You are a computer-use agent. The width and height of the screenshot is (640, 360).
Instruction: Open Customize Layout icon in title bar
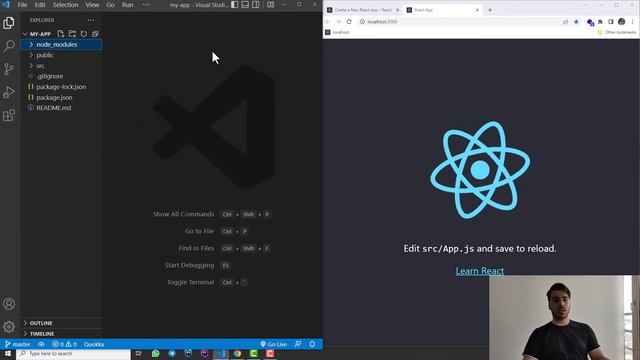coord(271,5)
